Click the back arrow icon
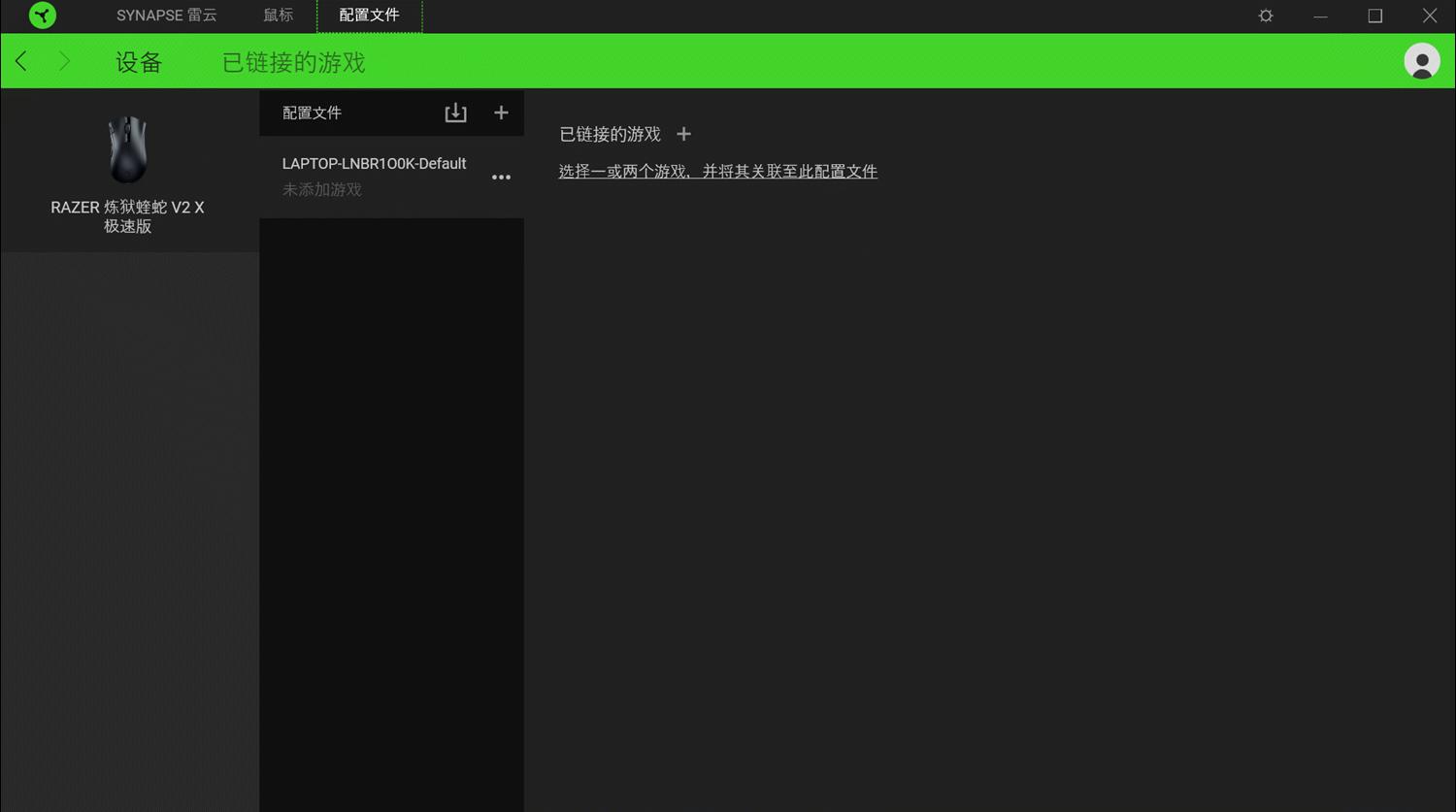This screenshot has width=1456, height=812. tap(20, 60)
